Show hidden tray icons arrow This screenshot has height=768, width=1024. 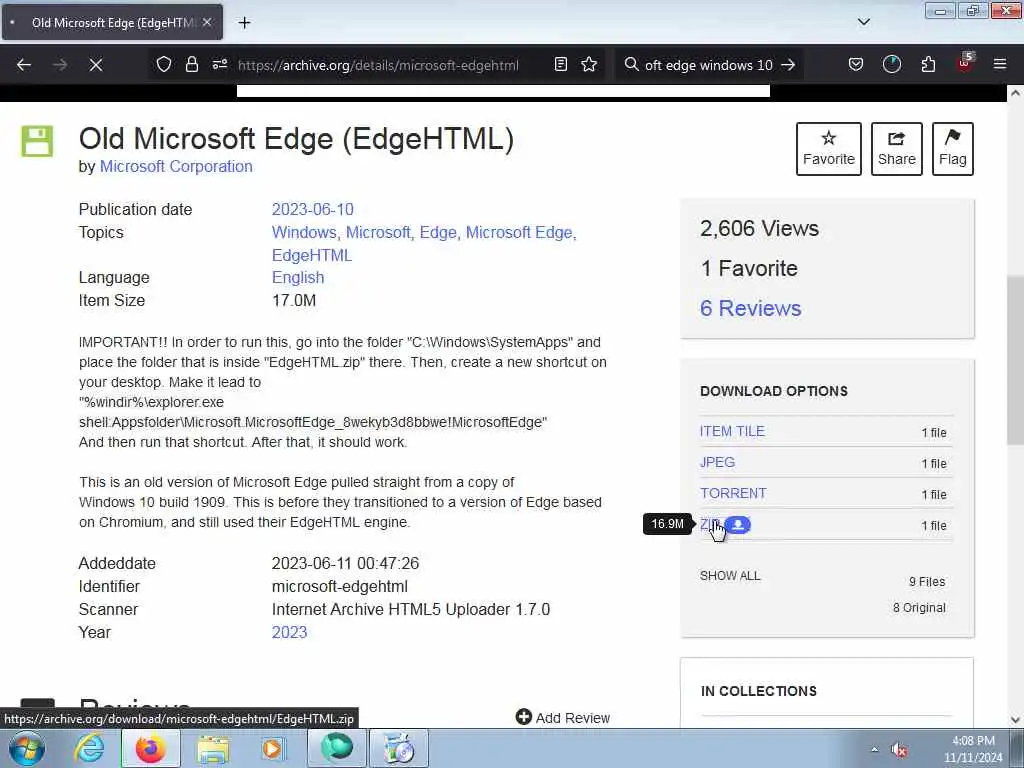pyautogui.click(x=874, y=749)
